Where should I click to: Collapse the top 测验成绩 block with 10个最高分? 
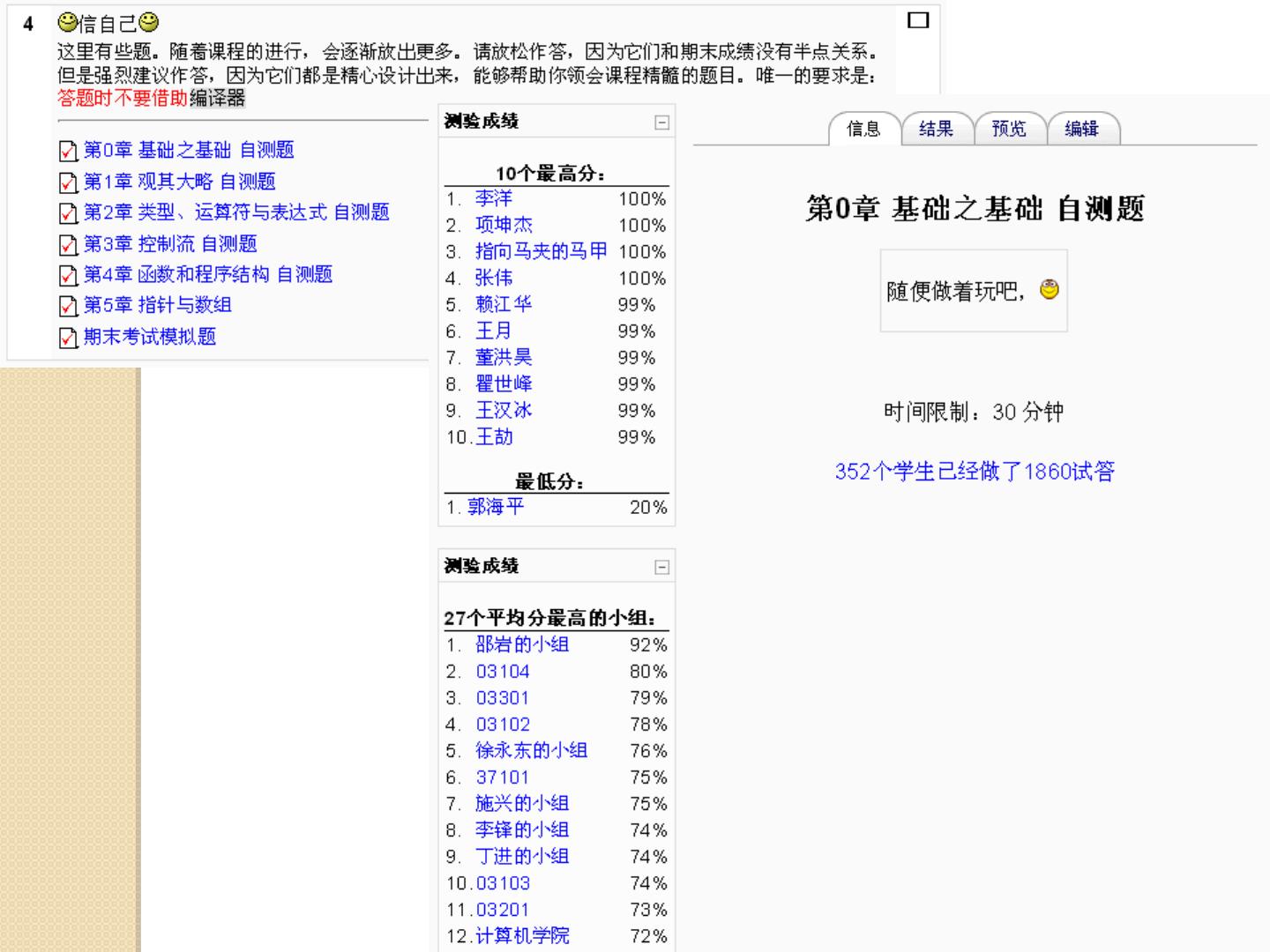(661, 123)
